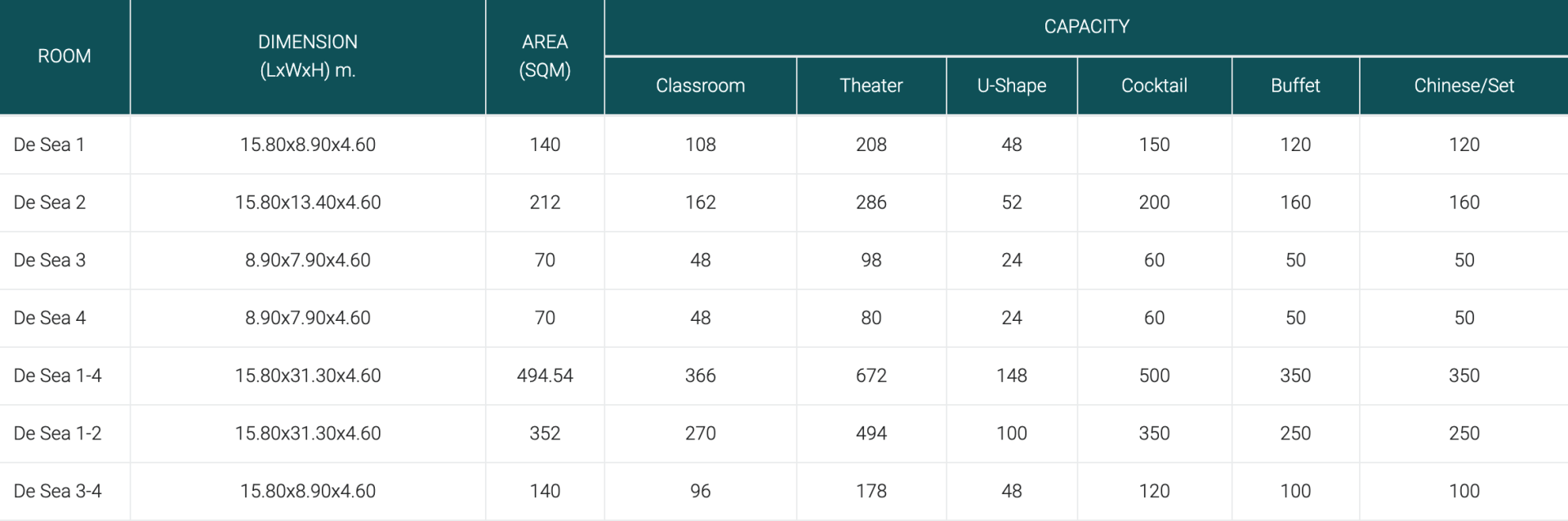
Task: Select the DIMENSION (LxWxH) m. header
Action: [308, 56]
